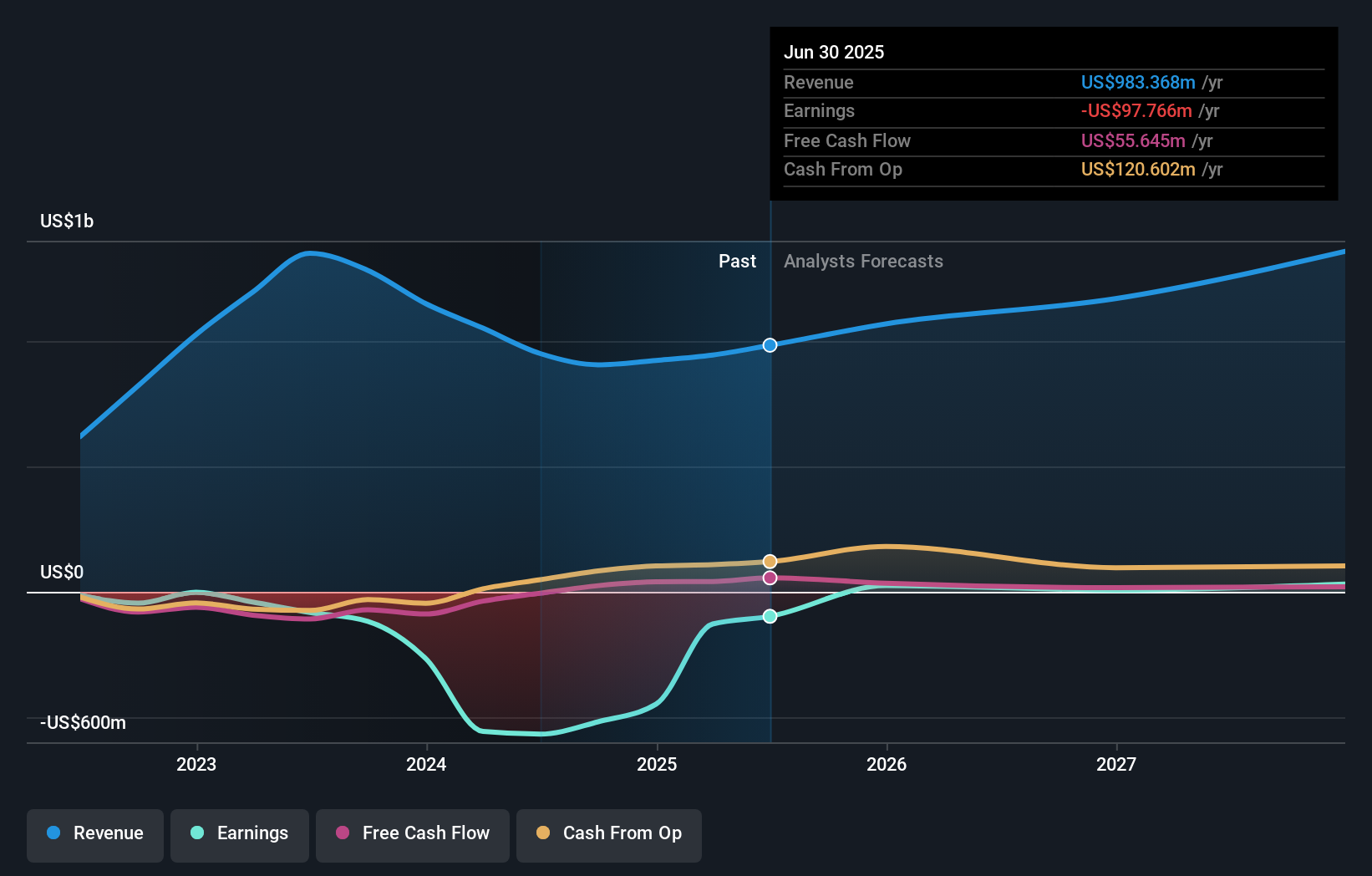Select the blue Revenue marker on the chart

770,344
